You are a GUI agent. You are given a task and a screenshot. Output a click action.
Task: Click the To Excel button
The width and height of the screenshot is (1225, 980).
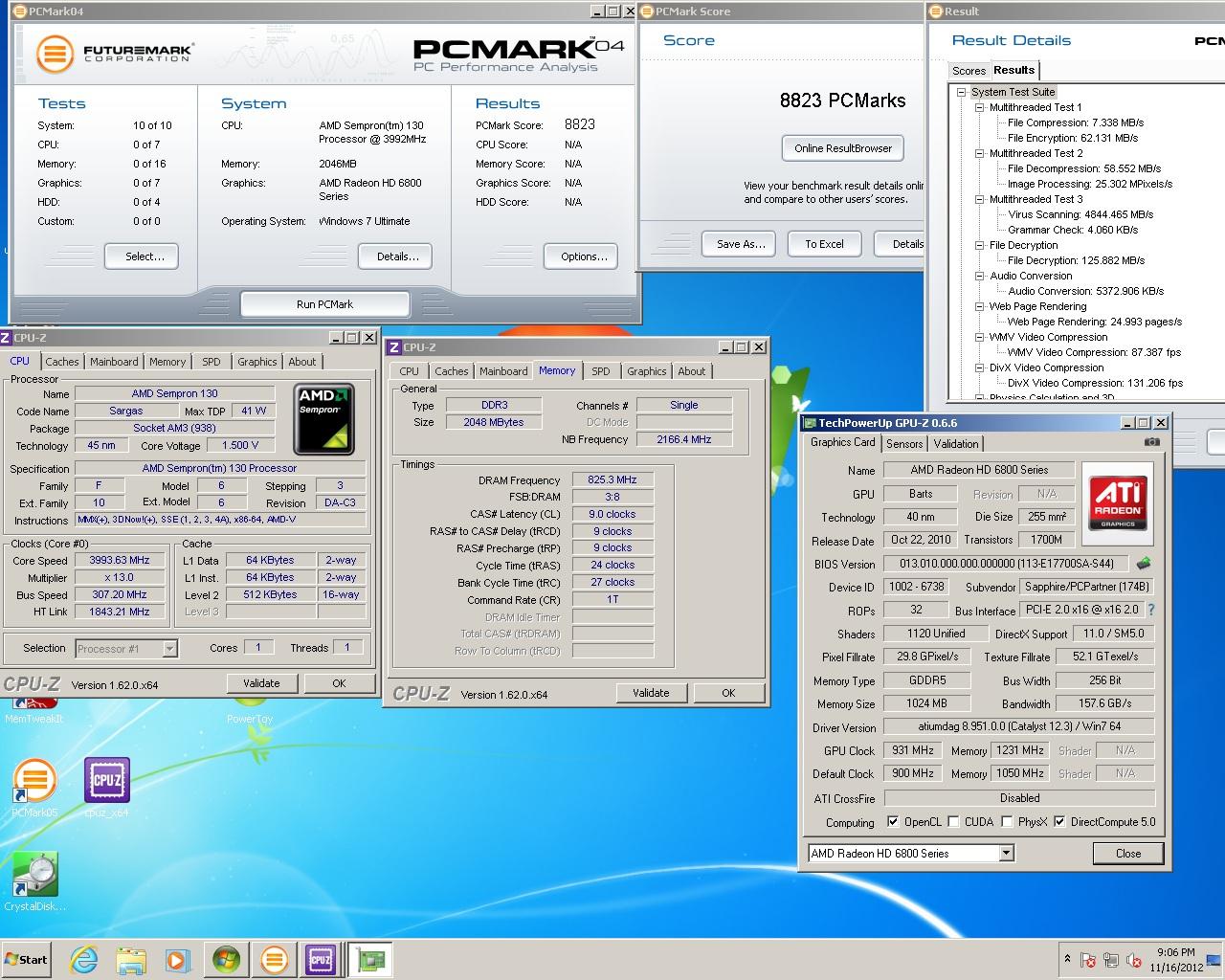coord(824,244)
